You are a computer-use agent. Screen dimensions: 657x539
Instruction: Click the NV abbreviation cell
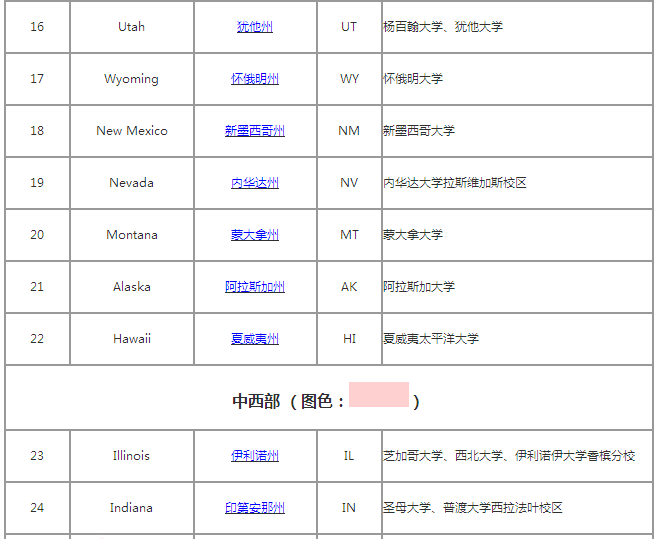(349, 183)
